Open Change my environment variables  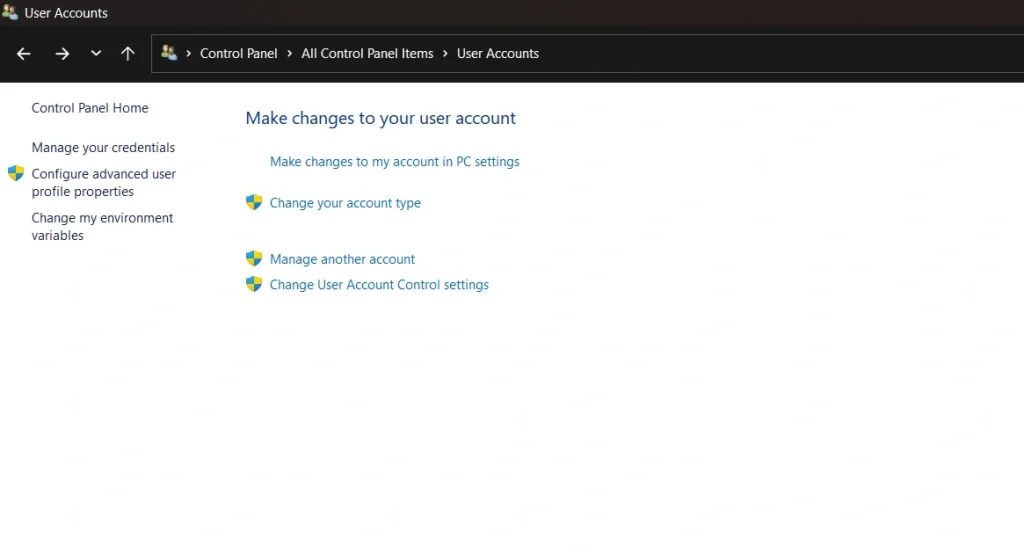102,227
